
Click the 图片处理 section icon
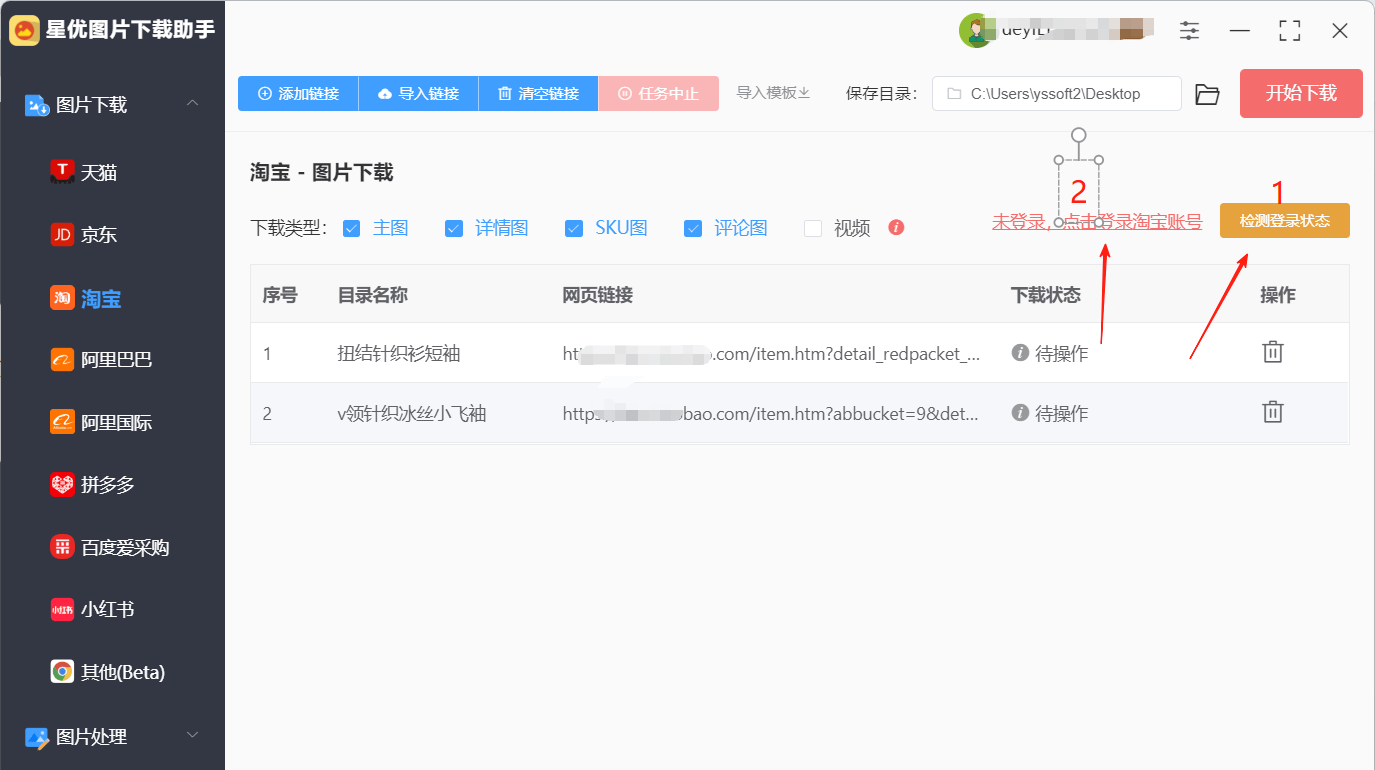pos(37,737)
